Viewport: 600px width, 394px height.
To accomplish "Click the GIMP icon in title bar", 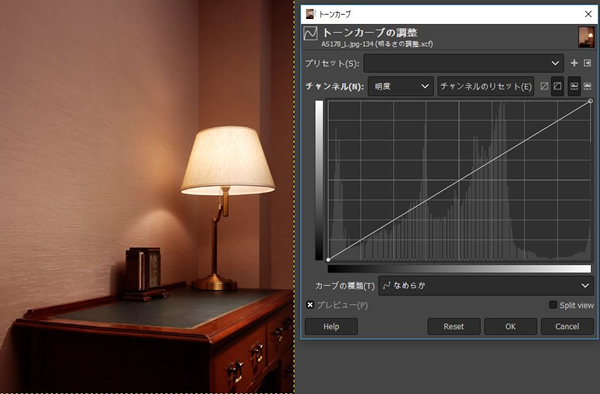I will point(310,14).
